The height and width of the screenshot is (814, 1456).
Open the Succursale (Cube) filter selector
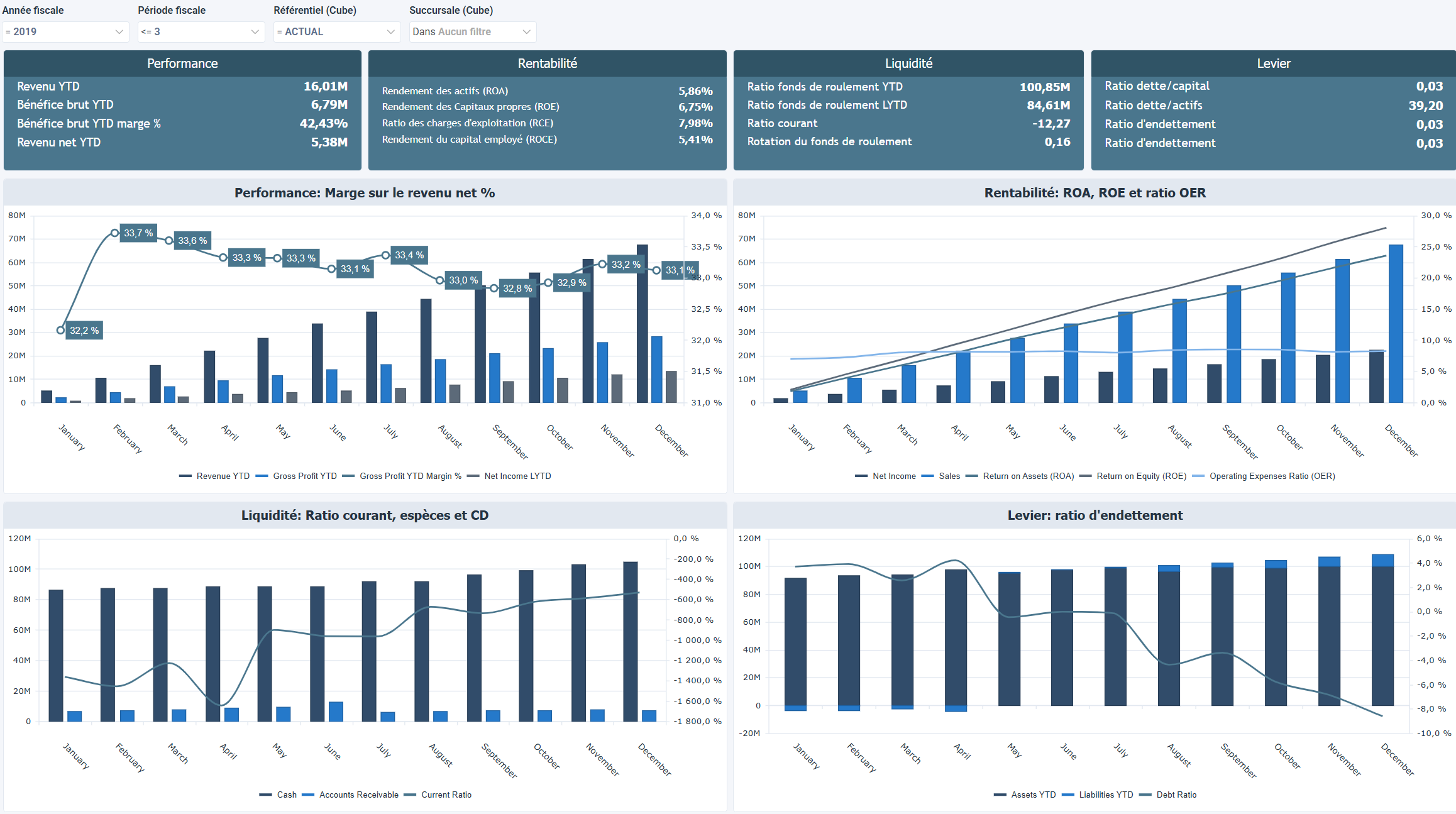click(x=473, y=31)
